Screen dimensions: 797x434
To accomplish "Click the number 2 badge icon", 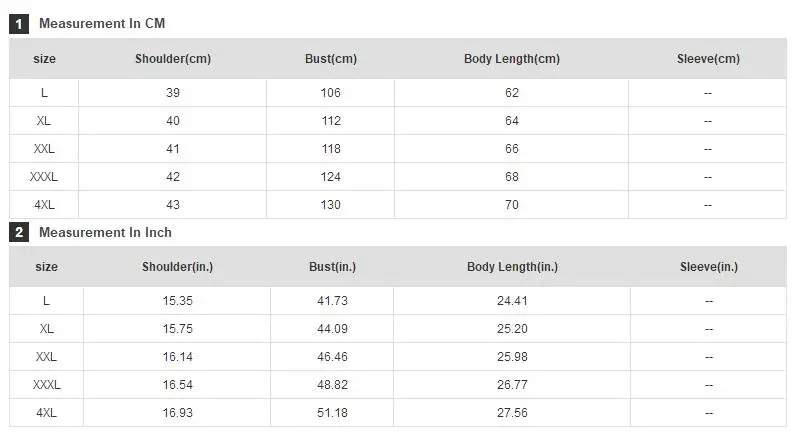I will (19, 232).
